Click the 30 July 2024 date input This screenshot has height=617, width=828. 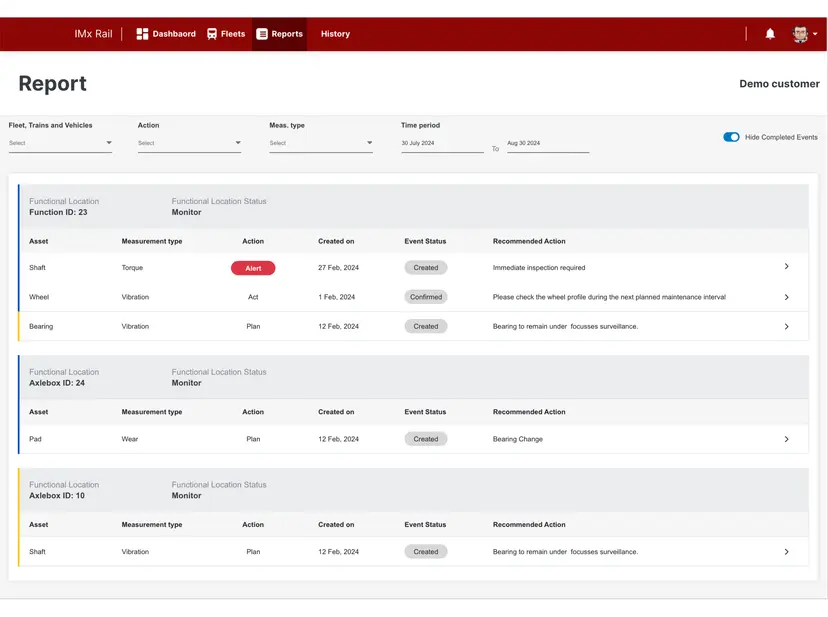click(440, 142)
